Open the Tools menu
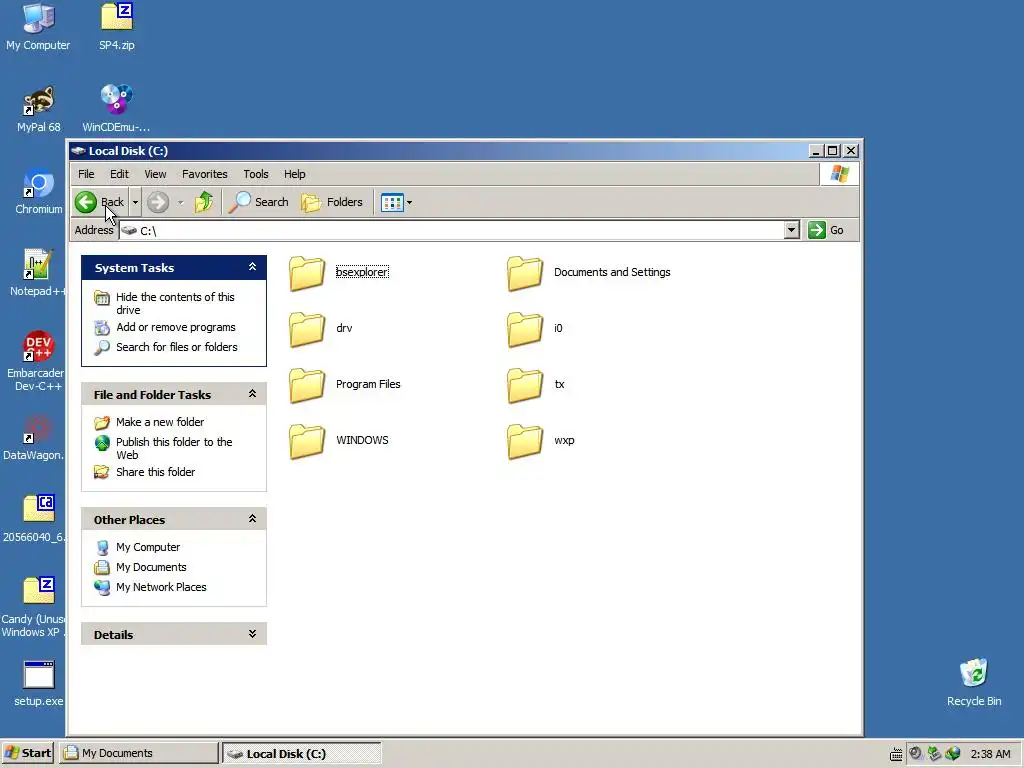1024x768 pixels. click(256, 174)
